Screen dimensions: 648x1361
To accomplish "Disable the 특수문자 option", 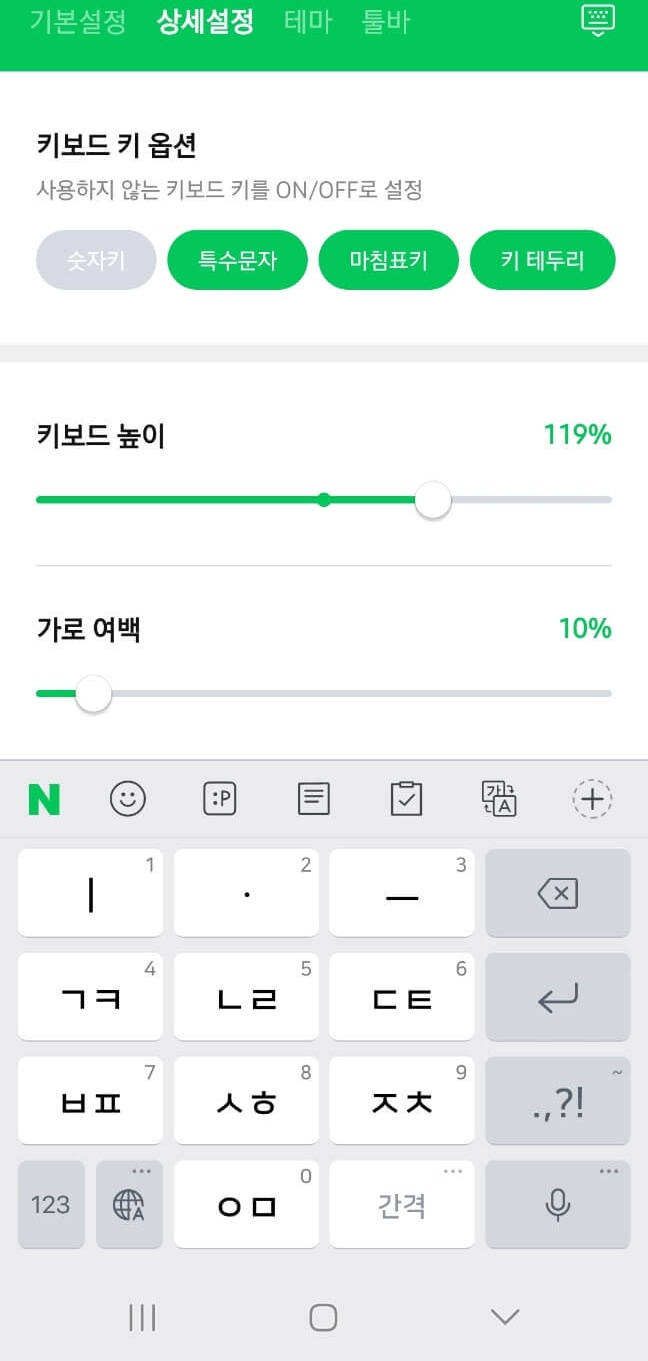I will [237, 259].
